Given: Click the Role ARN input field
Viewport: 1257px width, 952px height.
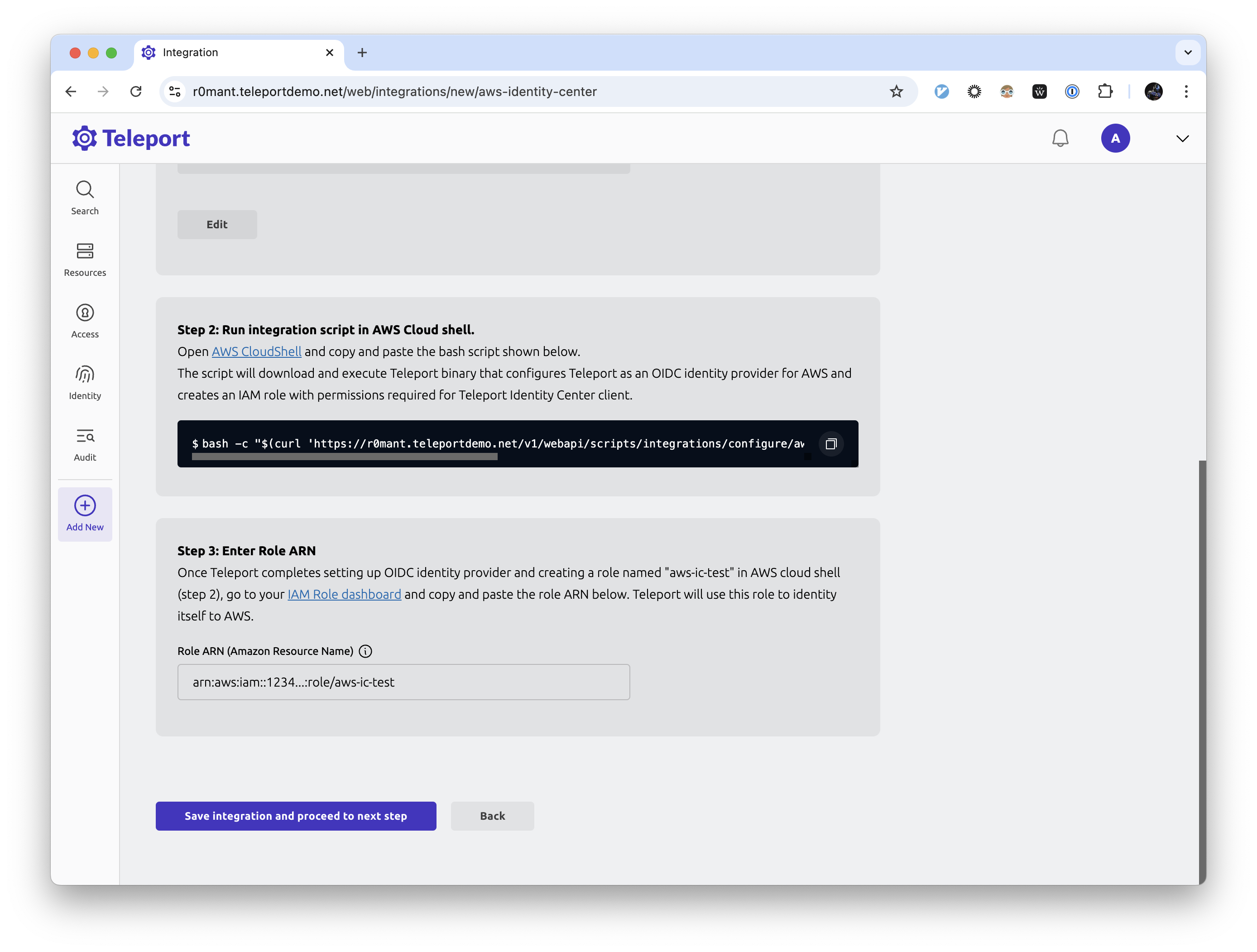Looking at the screenshot, I should [403, 682].
